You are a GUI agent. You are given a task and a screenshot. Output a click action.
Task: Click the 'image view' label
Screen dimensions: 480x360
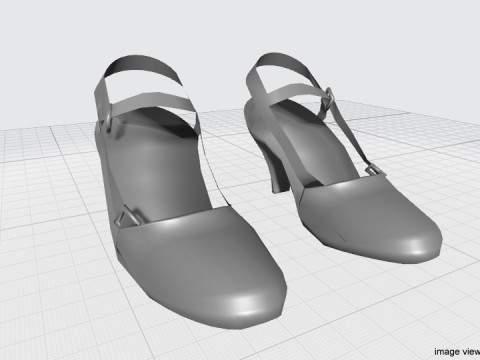tap(457, 351)
